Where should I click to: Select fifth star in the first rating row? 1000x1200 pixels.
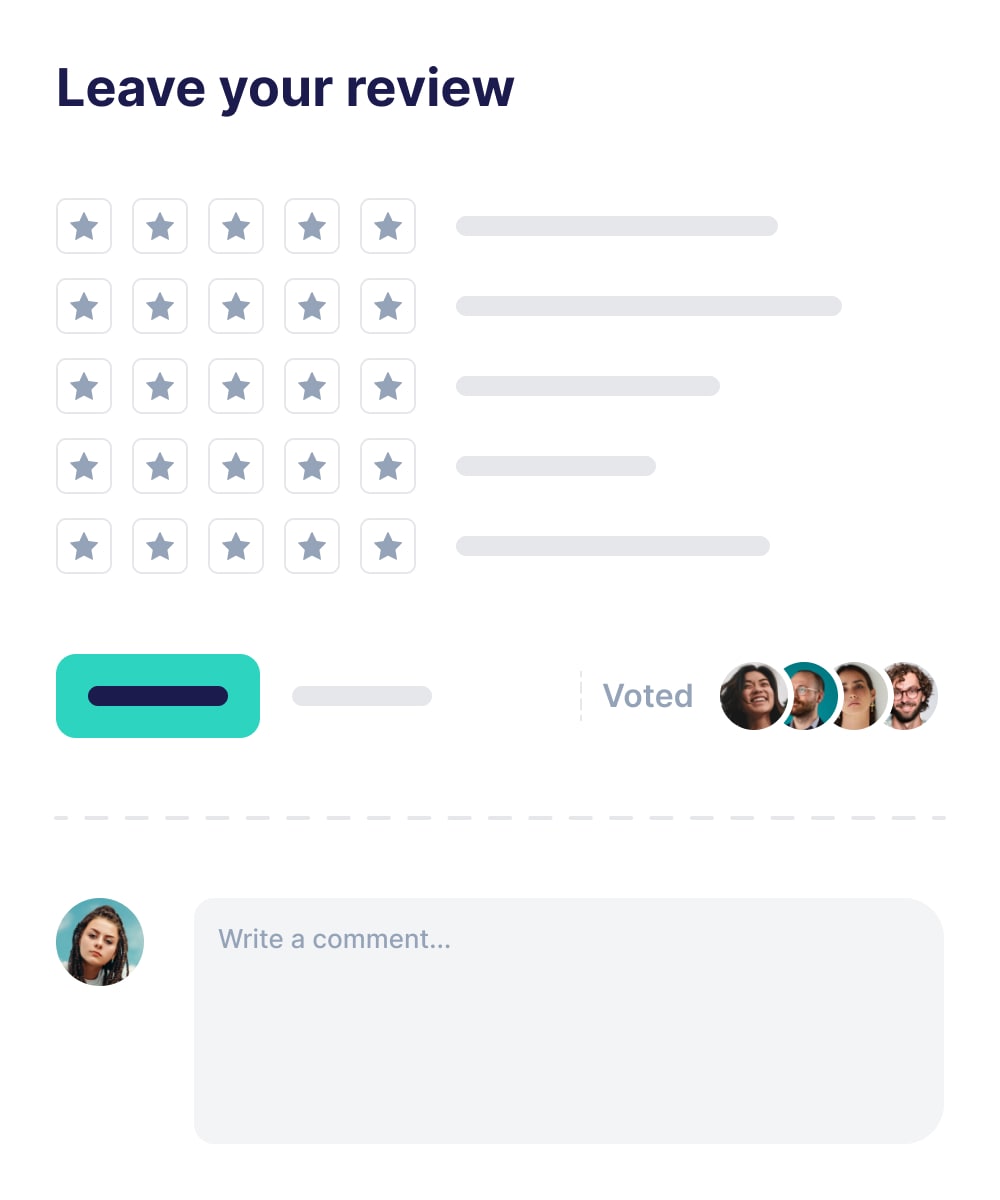[388, 226]
